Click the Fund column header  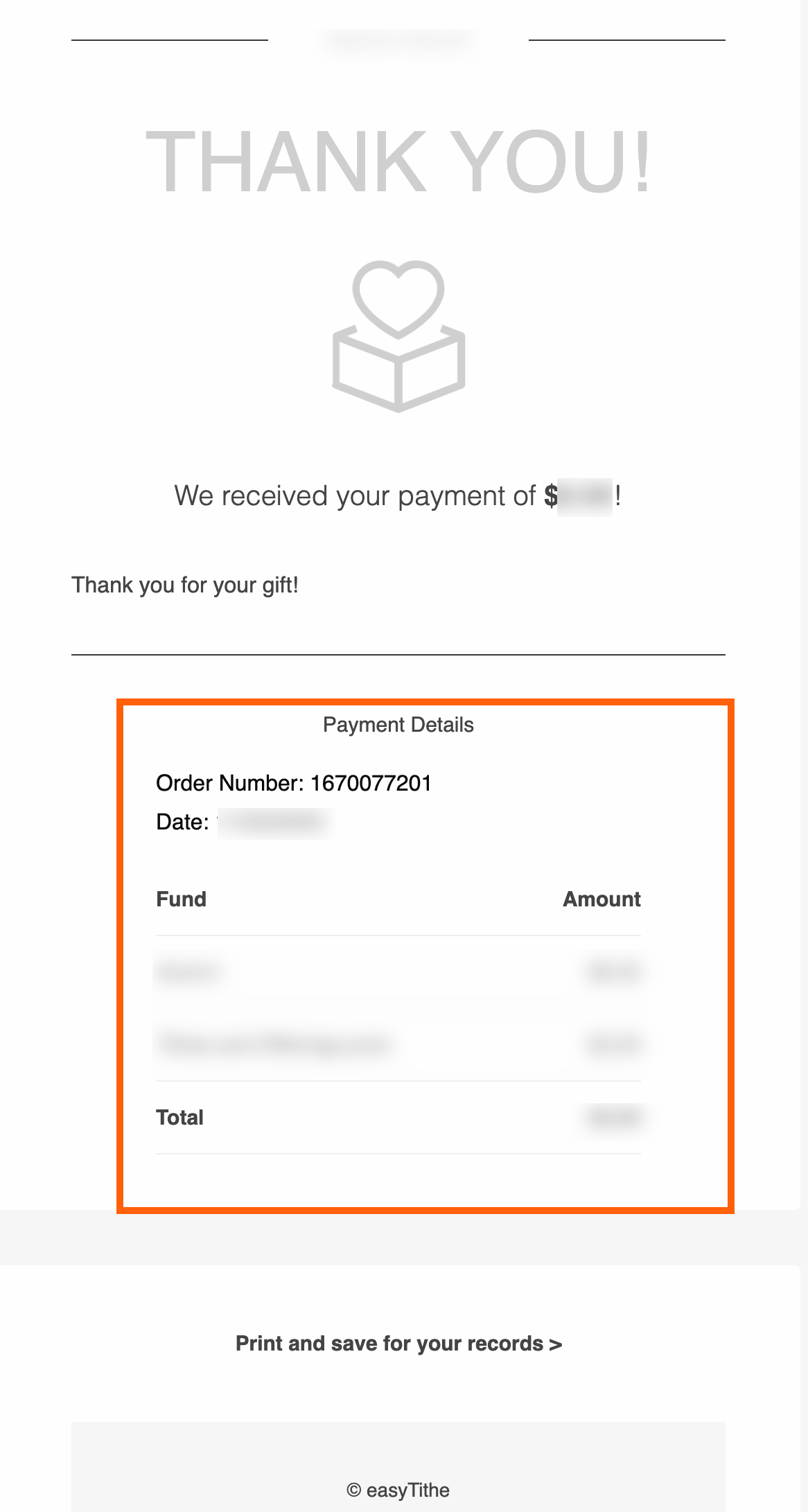click(x=182, y=899)
